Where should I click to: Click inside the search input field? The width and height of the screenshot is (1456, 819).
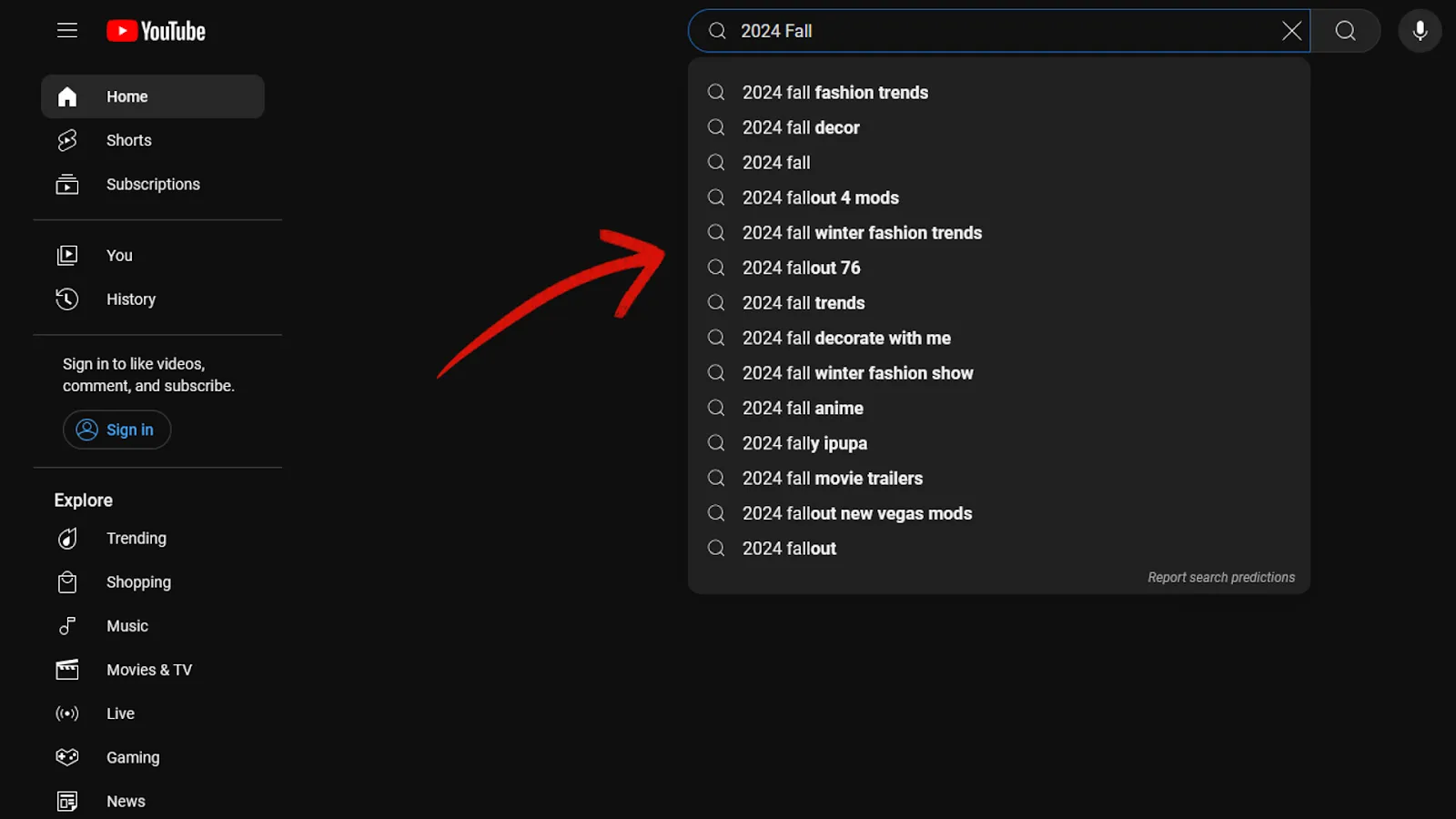tap(1001, 31)
